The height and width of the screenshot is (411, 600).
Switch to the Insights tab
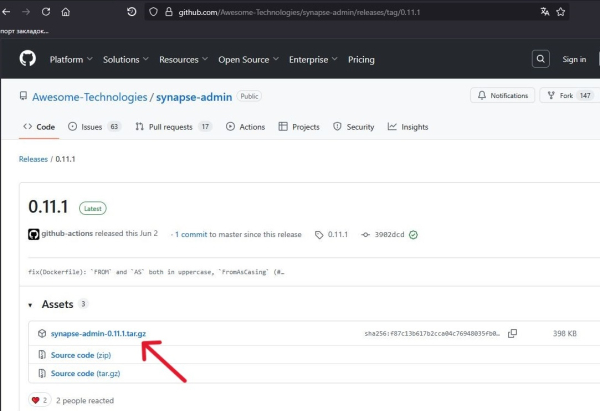pyautogui.click(x=408, y=127)
